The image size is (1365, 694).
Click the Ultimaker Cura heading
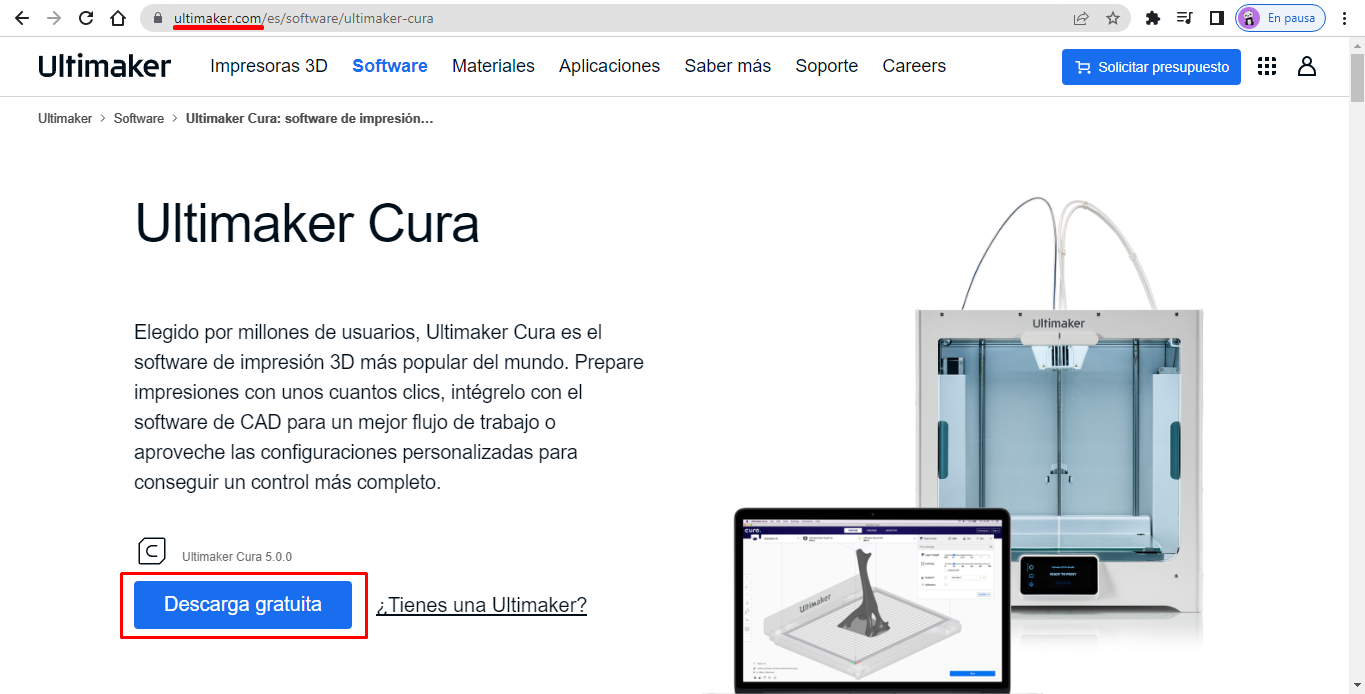click(x=307, y=223)
